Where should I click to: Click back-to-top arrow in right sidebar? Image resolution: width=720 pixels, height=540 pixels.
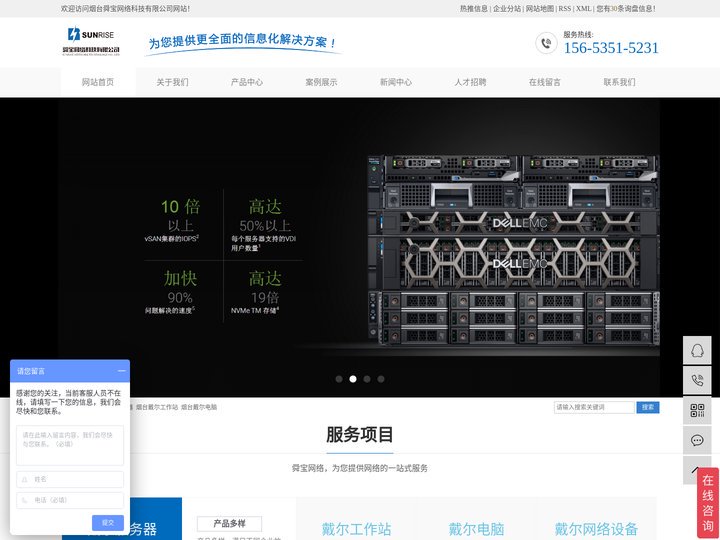tap(694, 470)
